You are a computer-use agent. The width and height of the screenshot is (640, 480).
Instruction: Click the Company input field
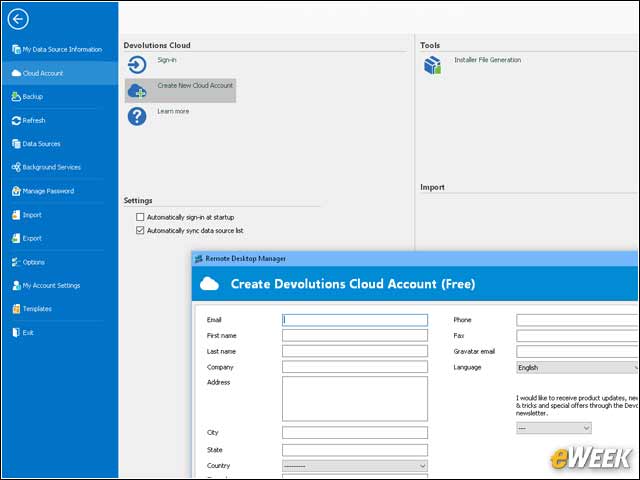coord(355,367)
